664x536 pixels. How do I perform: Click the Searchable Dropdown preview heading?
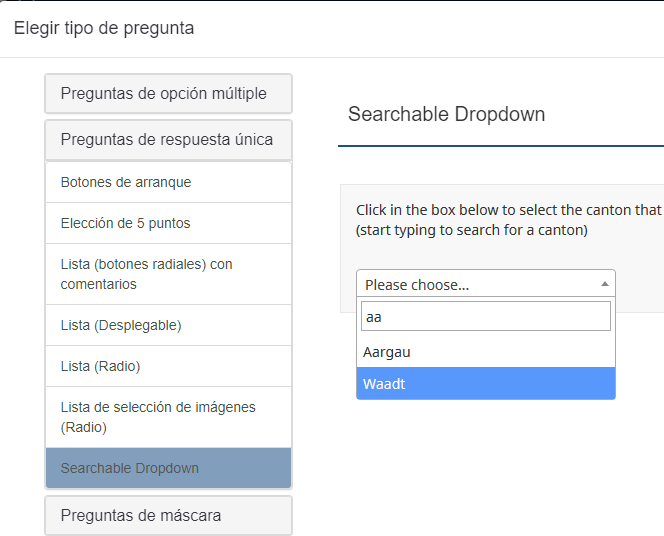coord(446,114)
